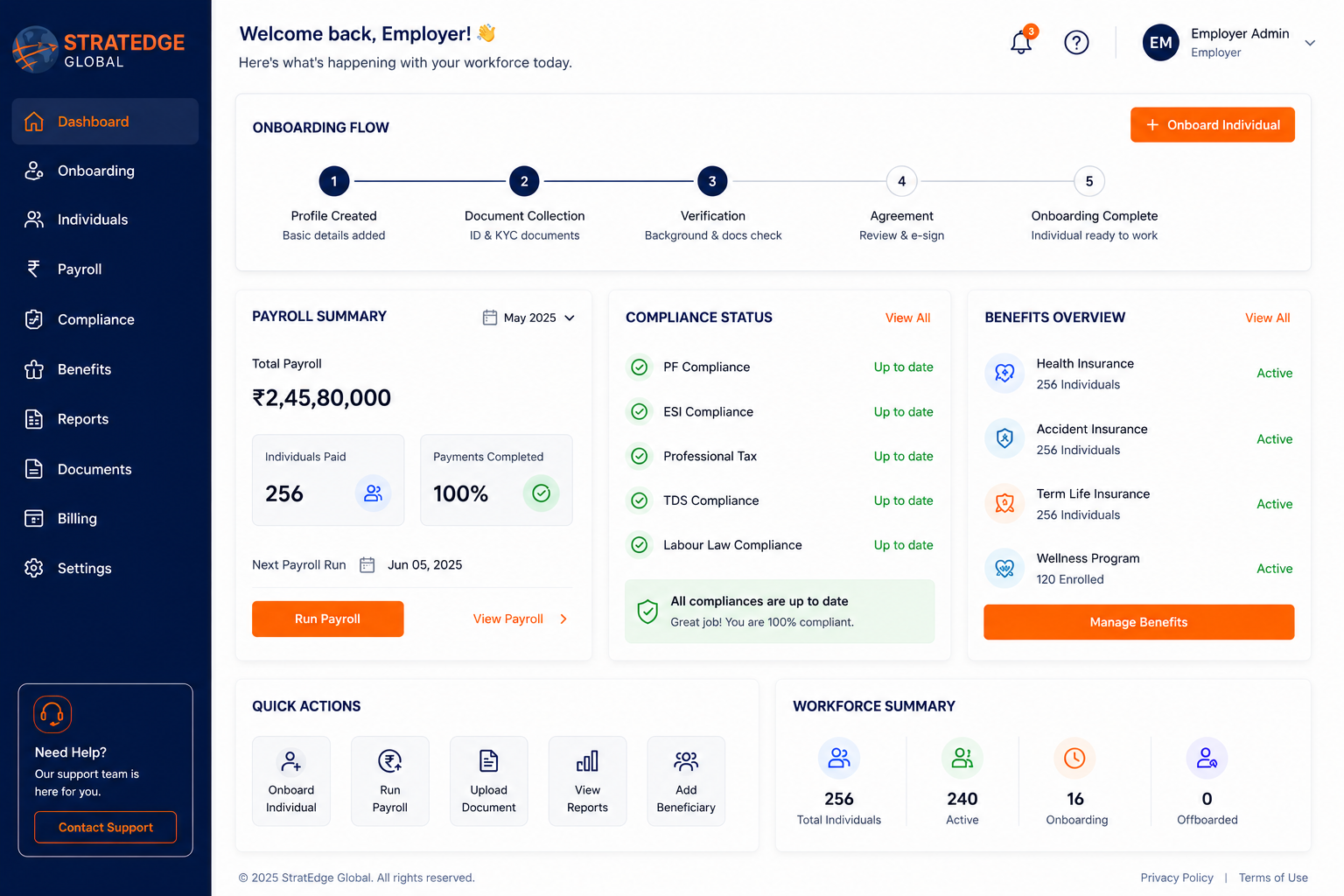Click View All in Compliance Status
The height and width of the screenshot is (896, 1344).
click(907, 318)
